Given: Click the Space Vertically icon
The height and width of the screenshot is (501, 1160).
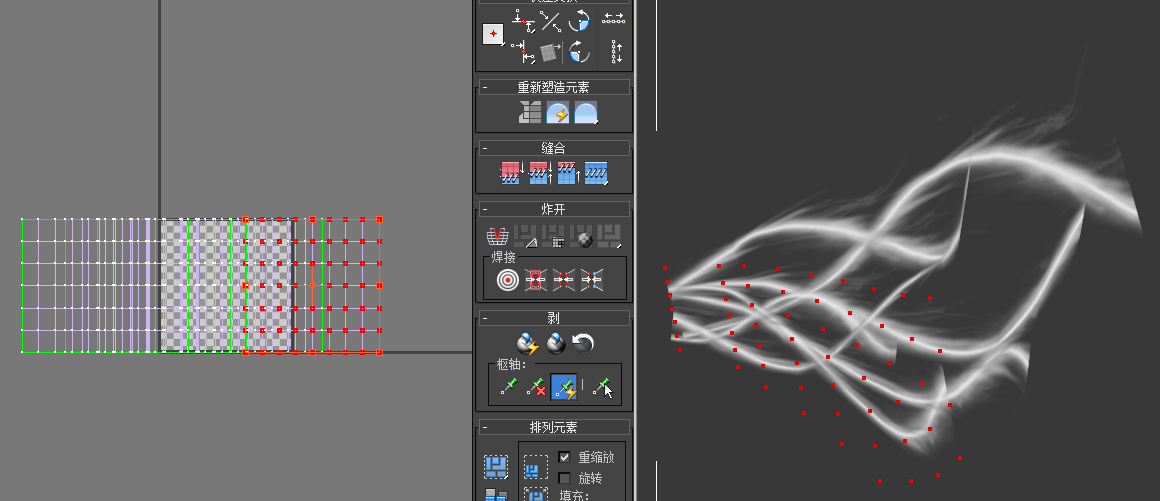Looking at the screenshot, I should (x=616, y=52).
